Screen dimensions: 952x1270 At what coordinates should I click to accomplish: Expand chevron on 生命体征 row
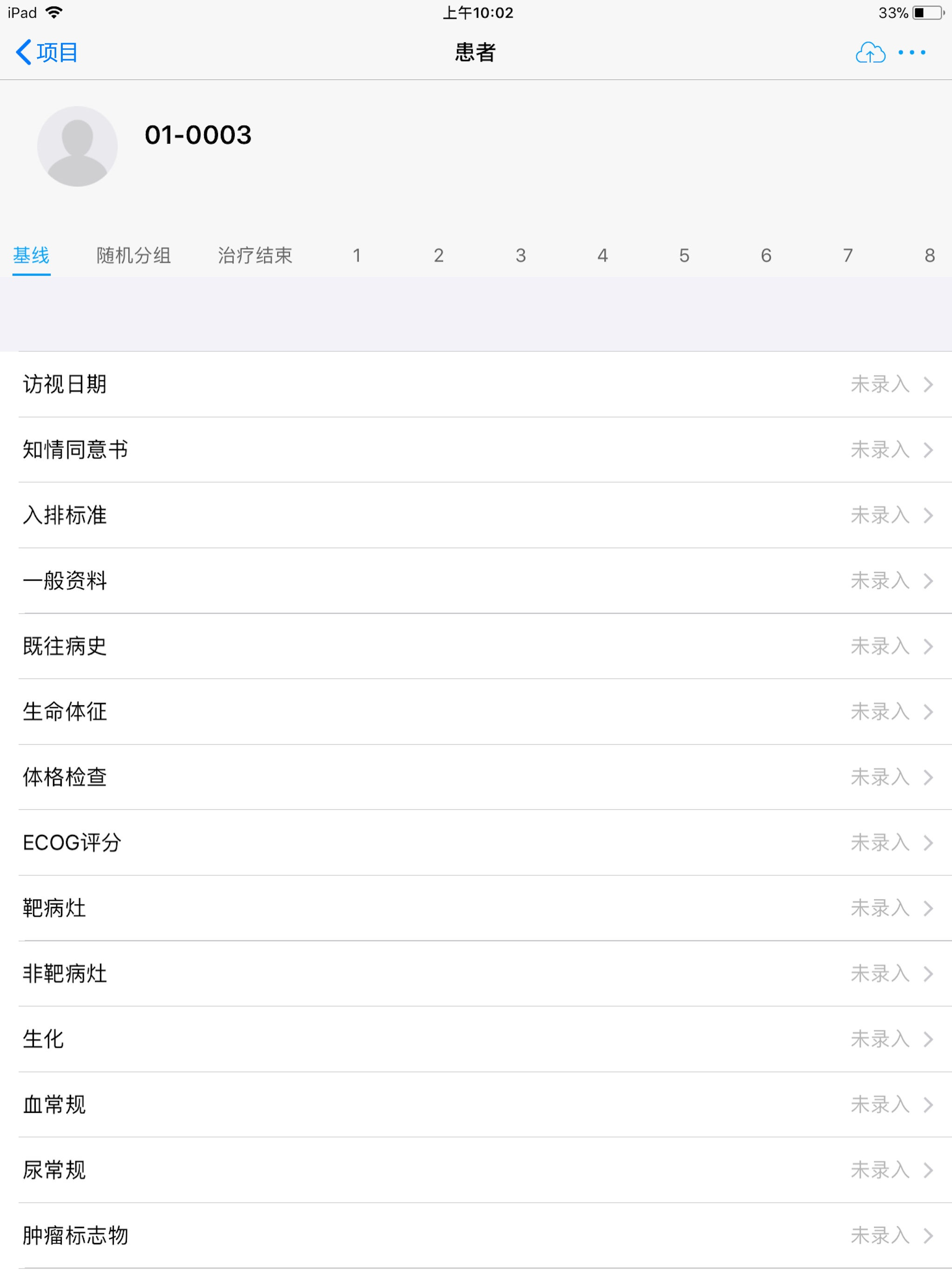pos(928,711)
